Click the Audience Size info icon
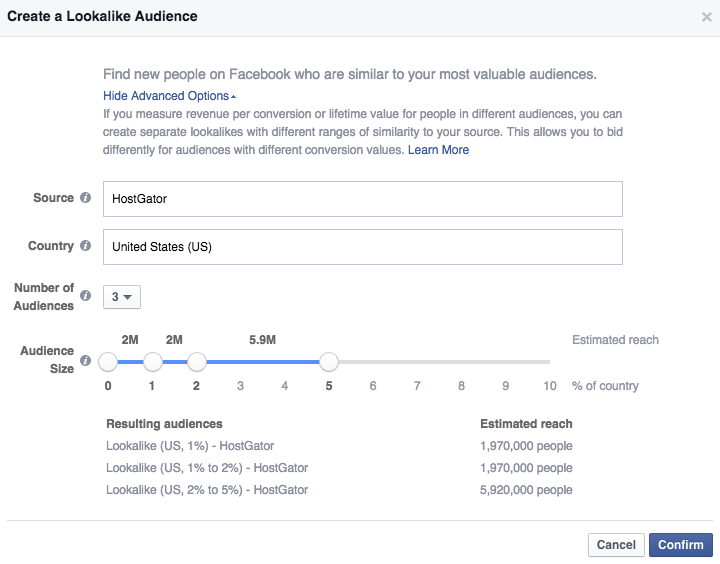720x564 pixels. tap(85, 360)
